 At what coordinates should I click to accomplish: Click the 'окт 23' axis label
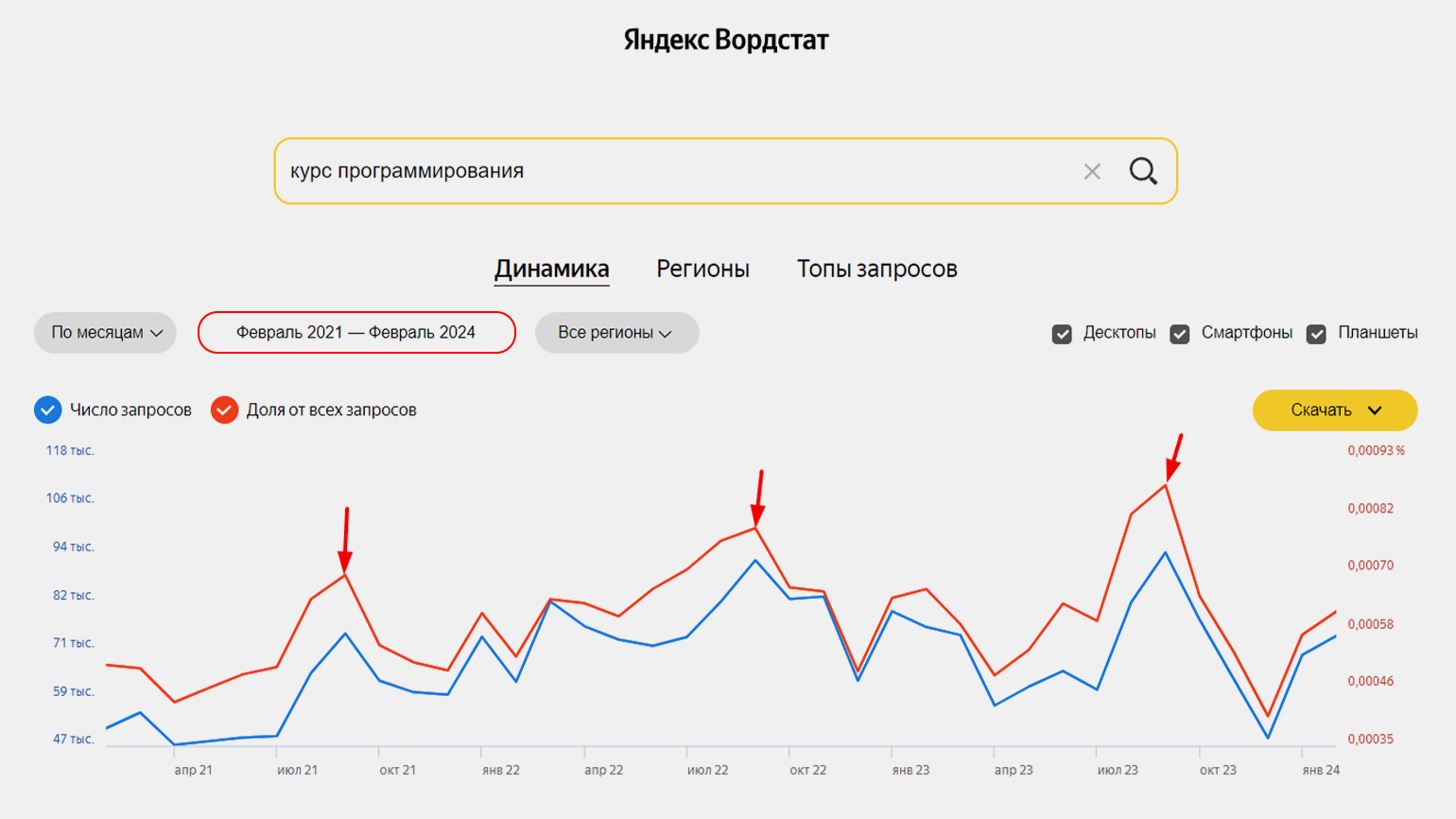[1218, 770]
